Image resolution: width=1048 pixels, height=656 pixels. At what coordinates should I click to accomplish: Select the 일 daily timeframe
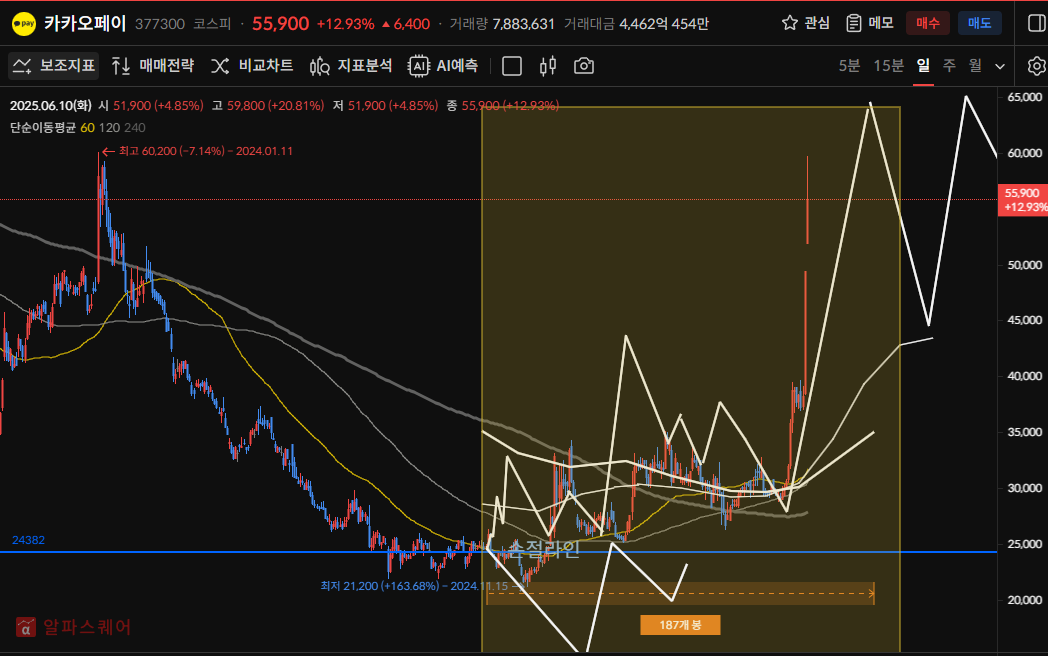click(923, 66)
